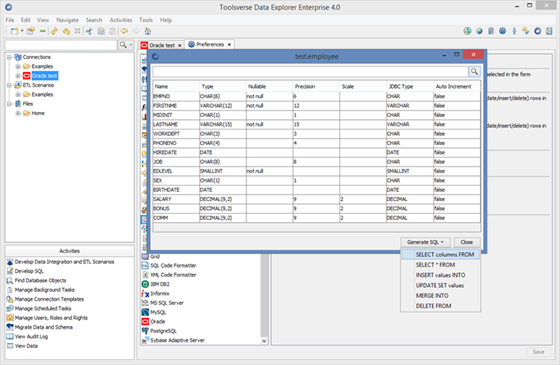This screenshot has width=560, height=365.
Task: Collapse the Connections tree node
Action: pos(9,57)
